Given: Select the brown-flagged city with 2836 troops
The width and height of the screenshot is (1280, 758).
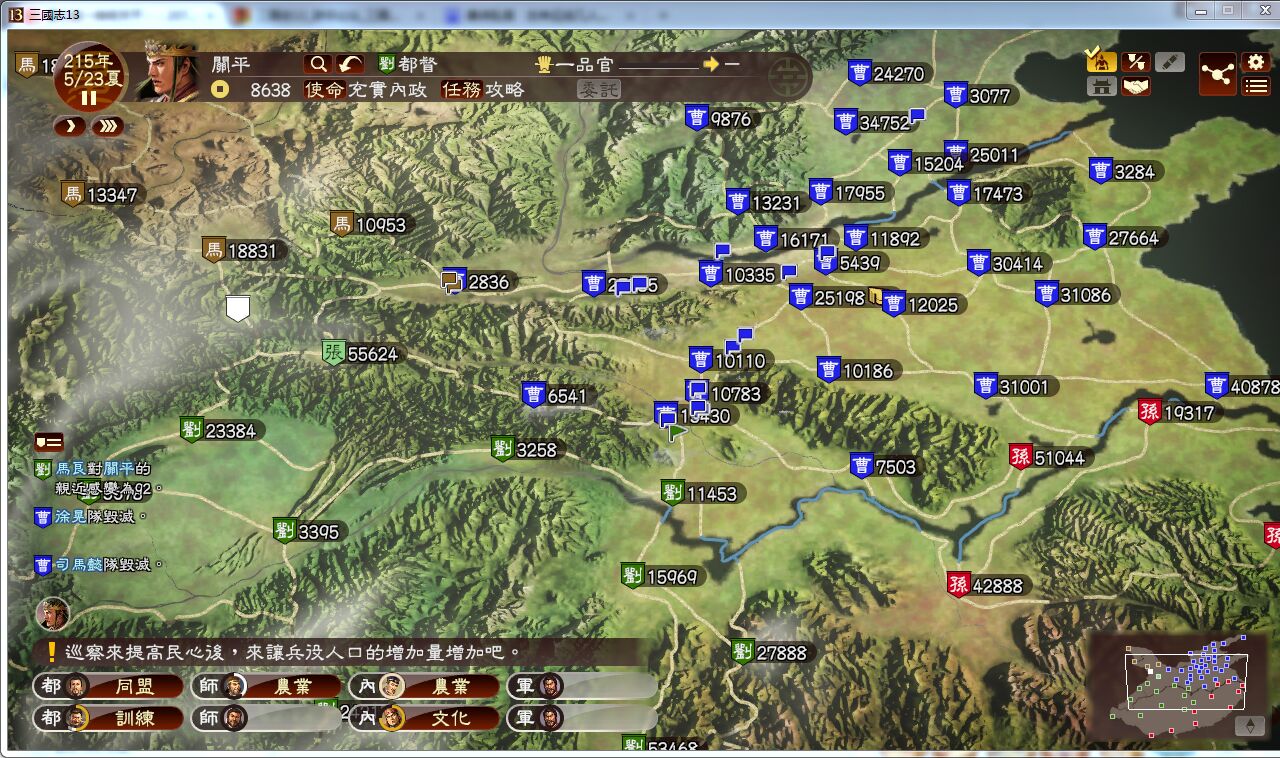Looking at the screenshot, I should [477, 282].
